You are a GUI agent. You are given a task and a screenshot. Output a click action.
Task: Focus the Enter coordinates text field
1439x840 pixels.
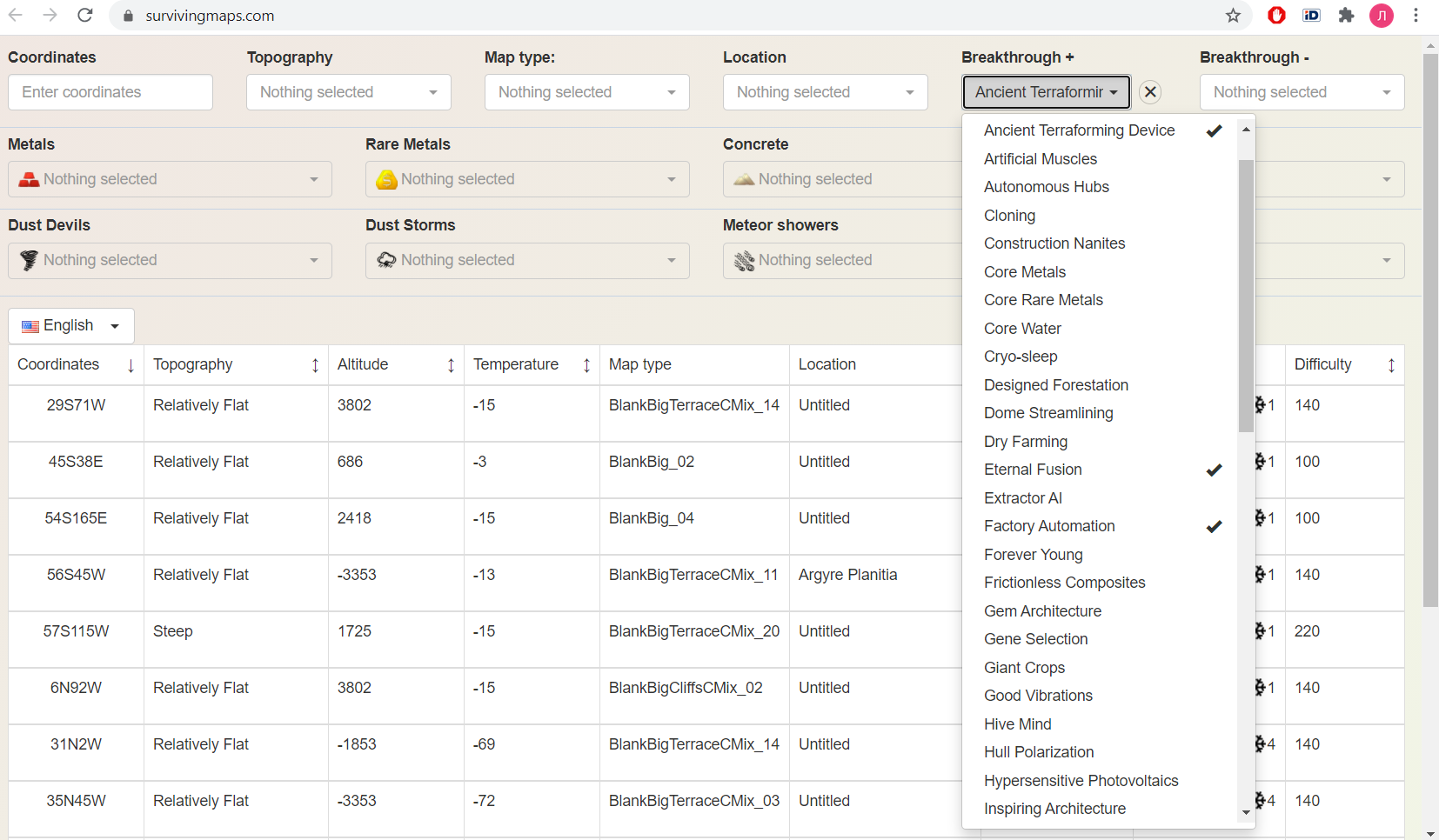[x=110, y=92]
